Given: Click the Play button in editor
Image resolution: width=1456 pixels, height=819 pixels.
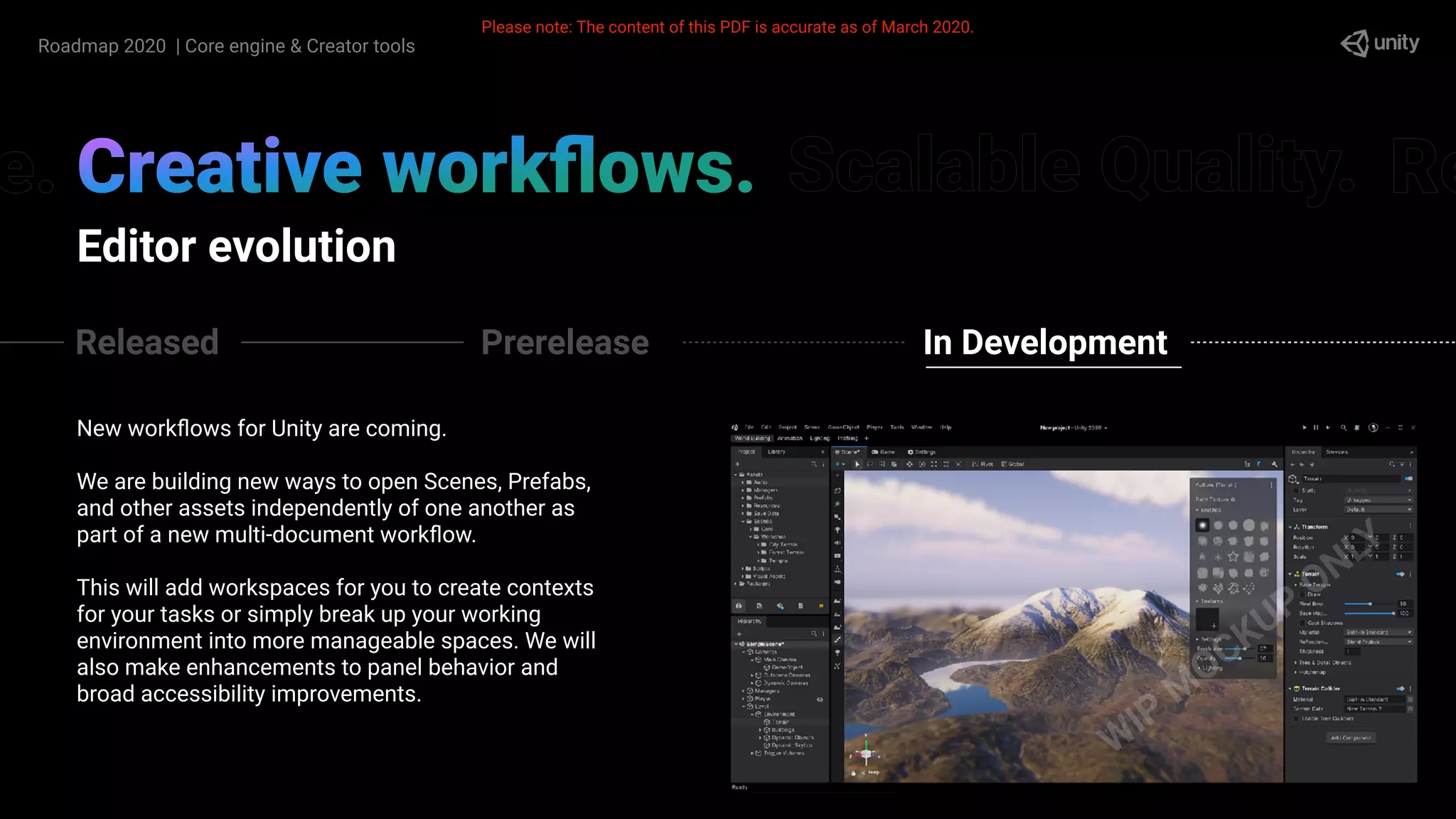Looking at the screenshot, I should 1305,427.
